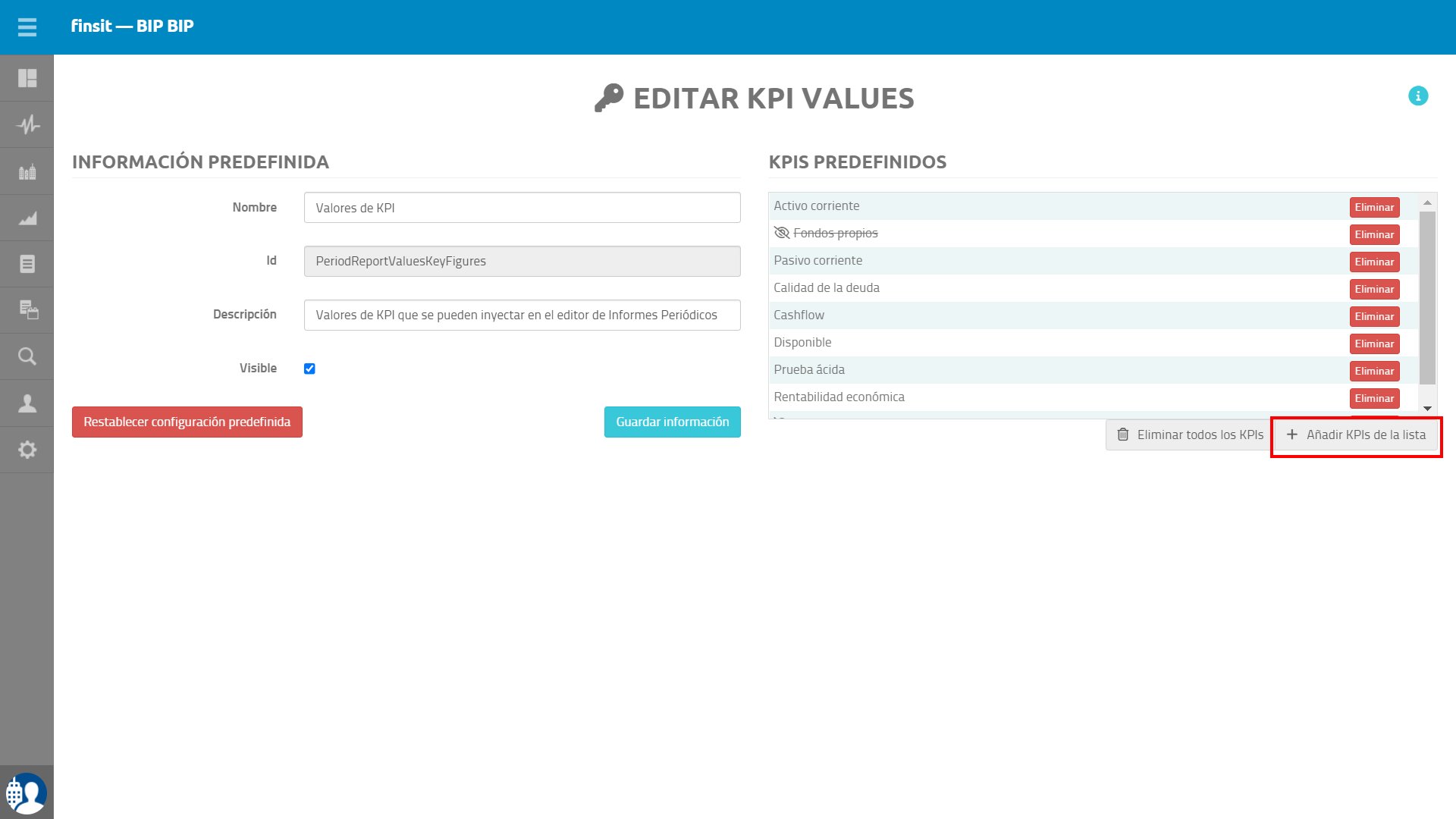Open the dashboard layout icon in sidebar
Screen dimensions: 1456x819
coord(27,78)
